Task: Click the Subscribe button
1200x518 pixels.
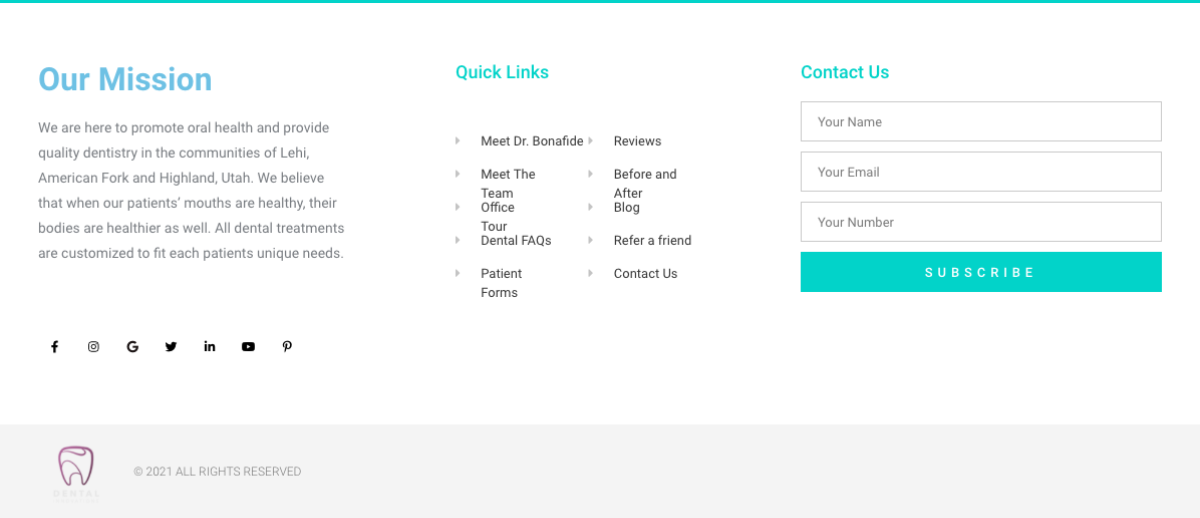Action: click(981, 272)
